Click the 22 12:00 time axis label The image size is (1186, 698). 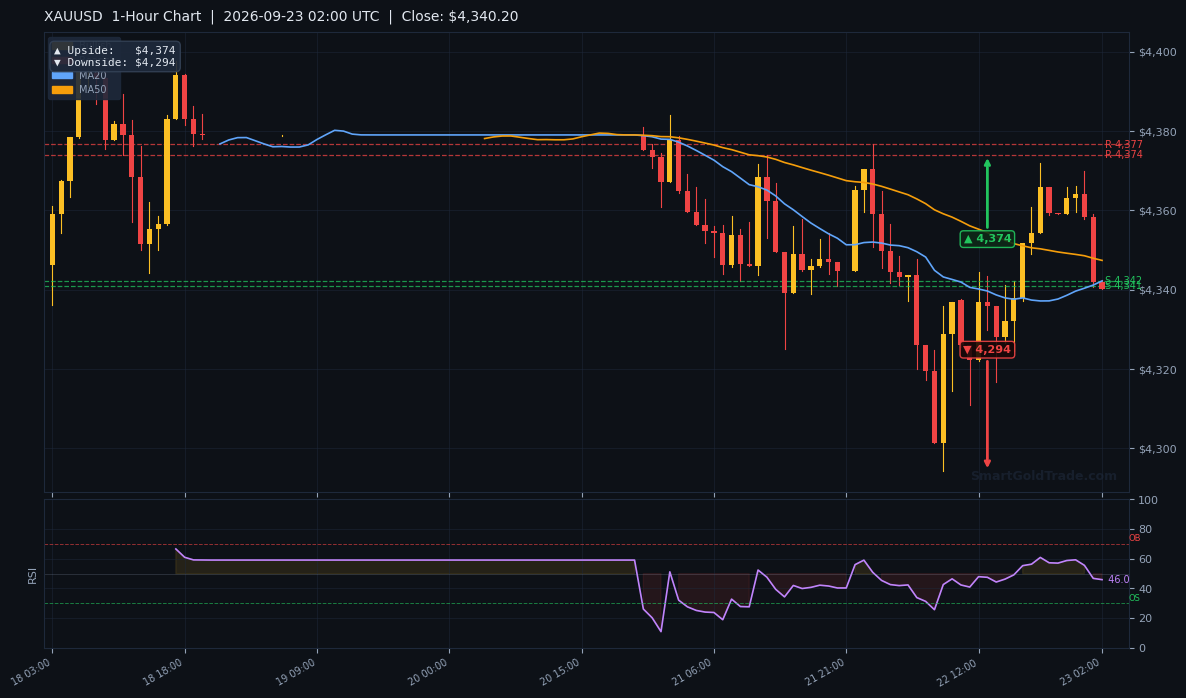(958, 671)
